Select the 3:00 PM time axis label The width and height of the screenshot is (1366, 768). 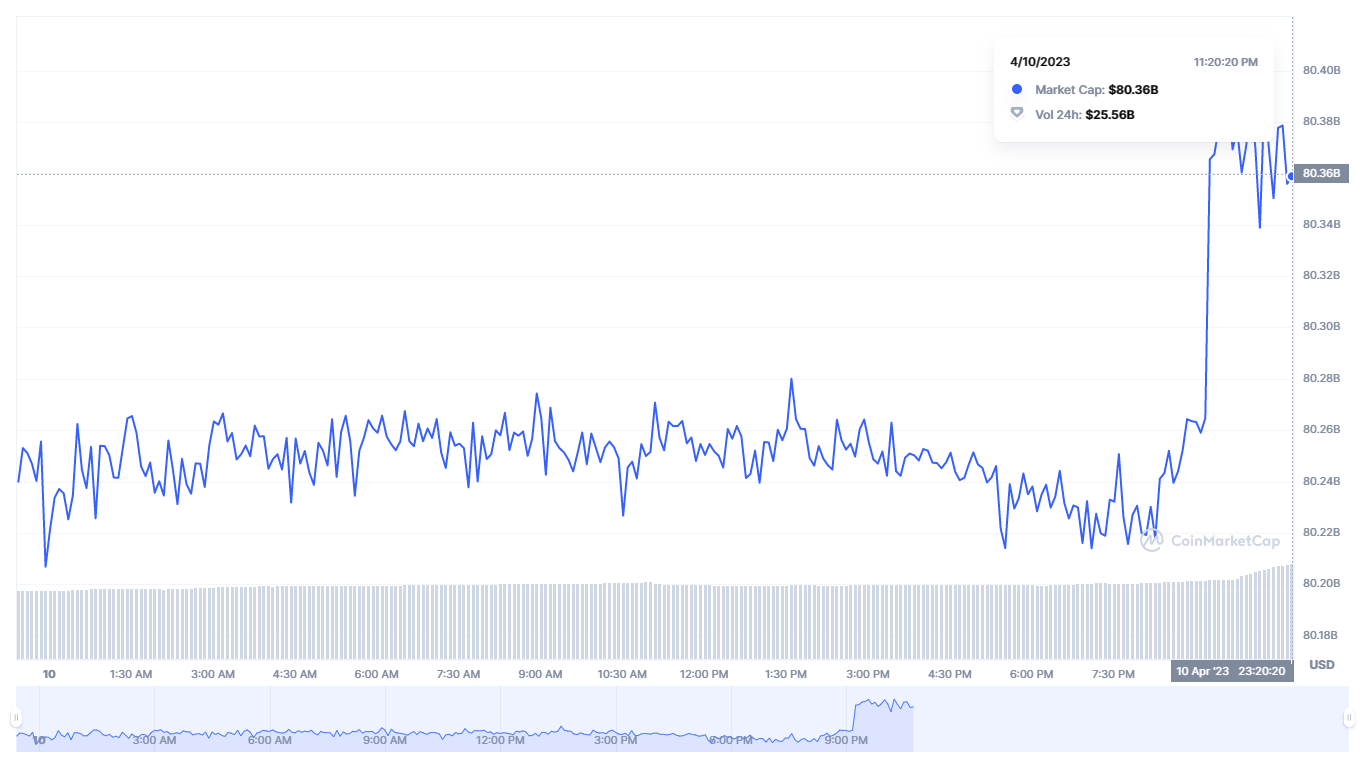[x=868, y=674]
